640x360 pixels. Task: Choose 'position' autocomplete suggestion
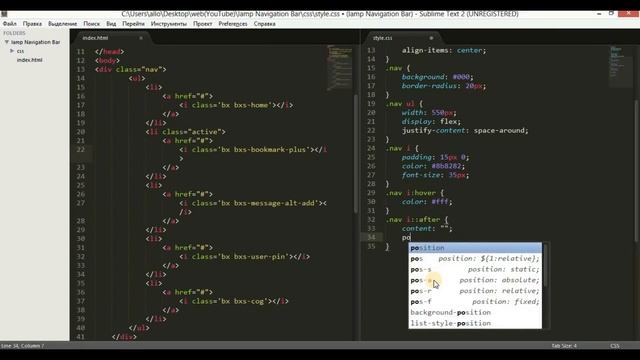click(x=475, y=248)
